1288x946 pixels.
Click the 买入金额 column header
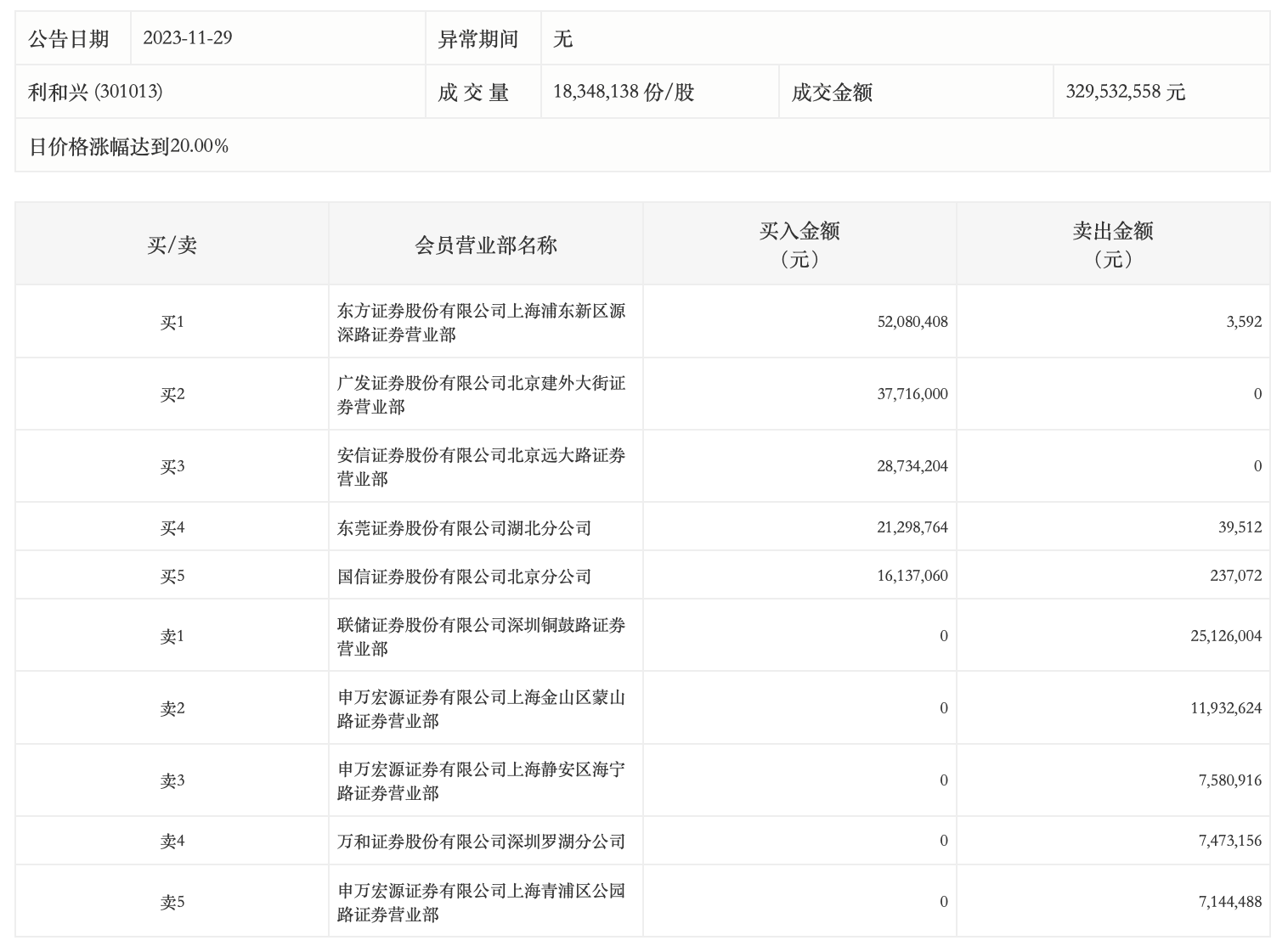point(799,245)
